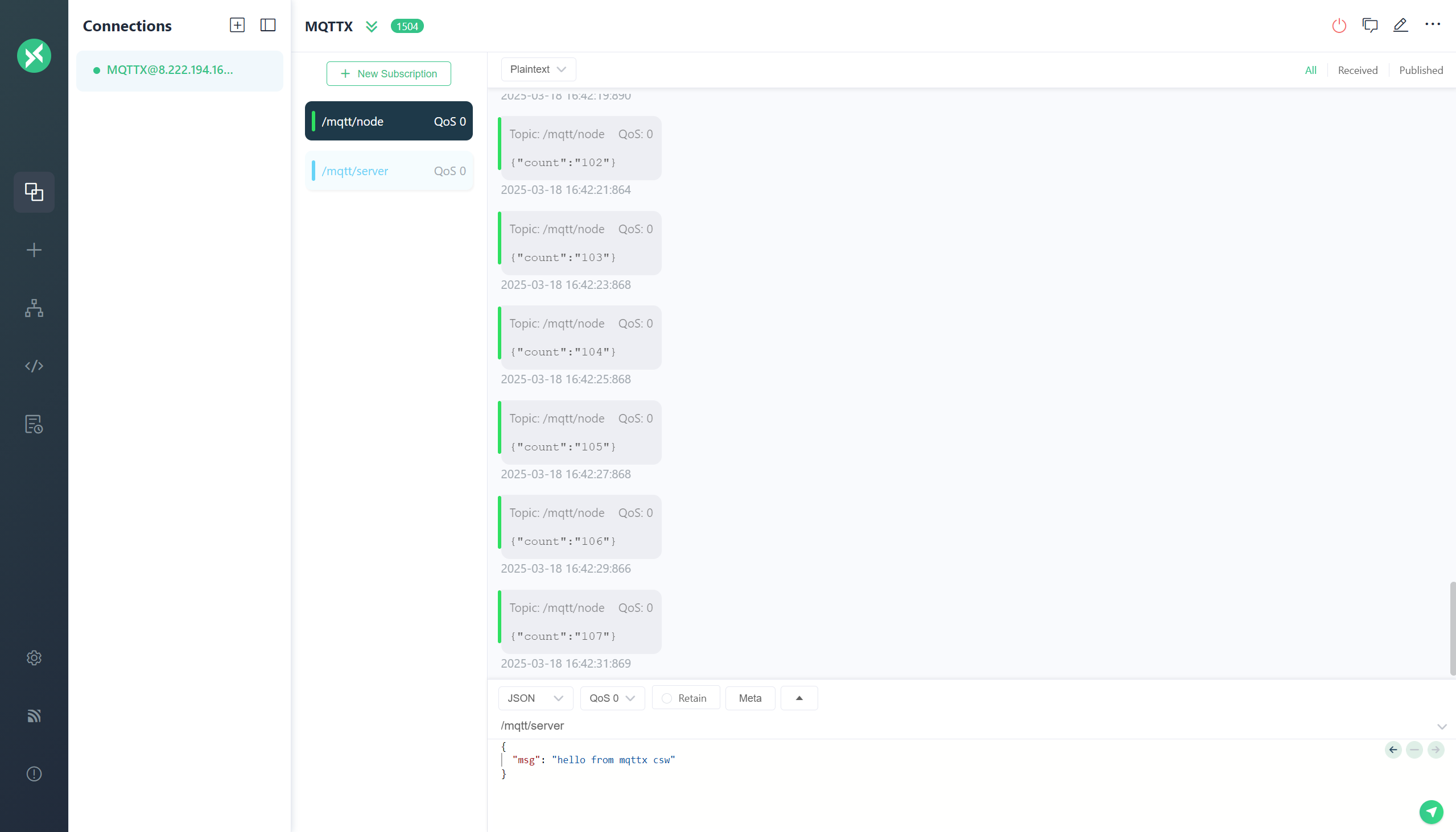Switch to the Received messages tab

tap(1357, 71)
